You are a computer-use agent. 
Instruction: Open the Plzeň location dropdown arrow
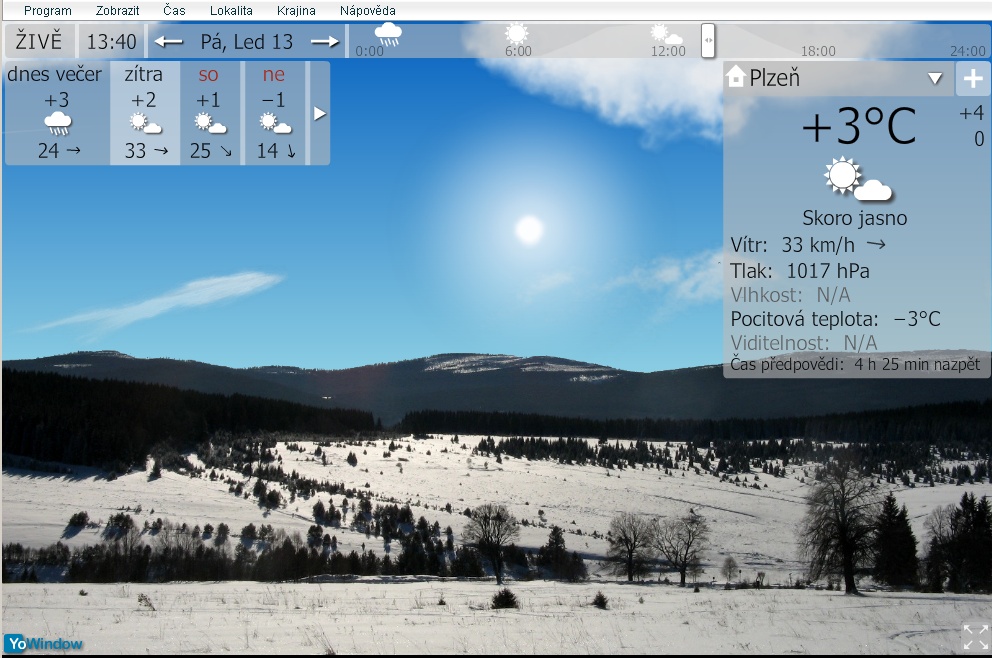(x=935, y=79)
